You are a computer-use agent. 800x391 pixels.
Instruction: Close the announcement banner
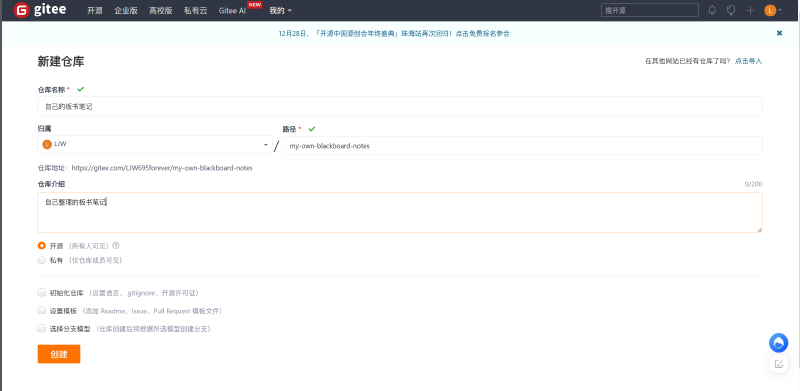tap(779, 33)
